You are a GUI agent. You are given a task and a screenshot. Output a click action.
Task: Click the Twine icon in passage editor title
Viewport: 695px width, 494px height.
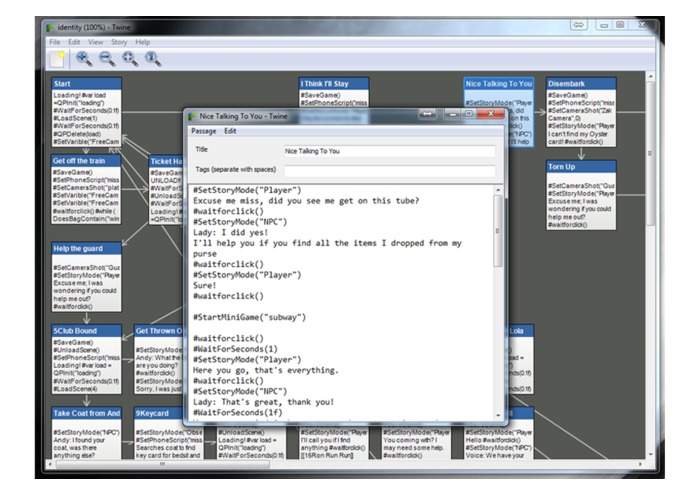point(192,117)
